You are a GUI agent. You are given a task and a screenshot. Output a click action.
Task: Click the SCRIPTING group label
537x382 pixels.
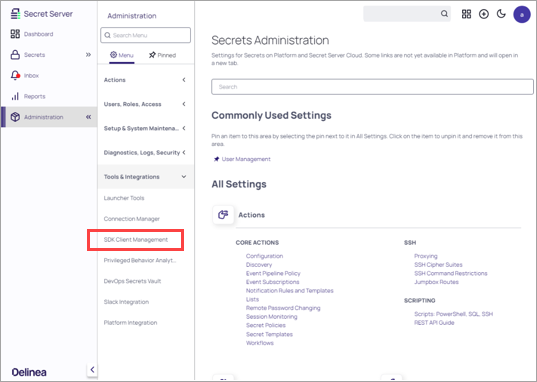pos(420,300)
